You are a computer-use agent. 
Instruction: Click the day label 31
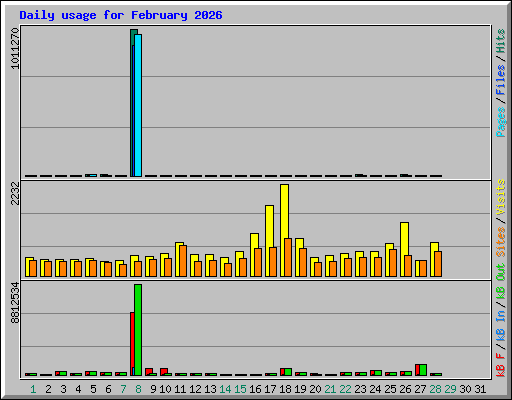coord(480,389)
